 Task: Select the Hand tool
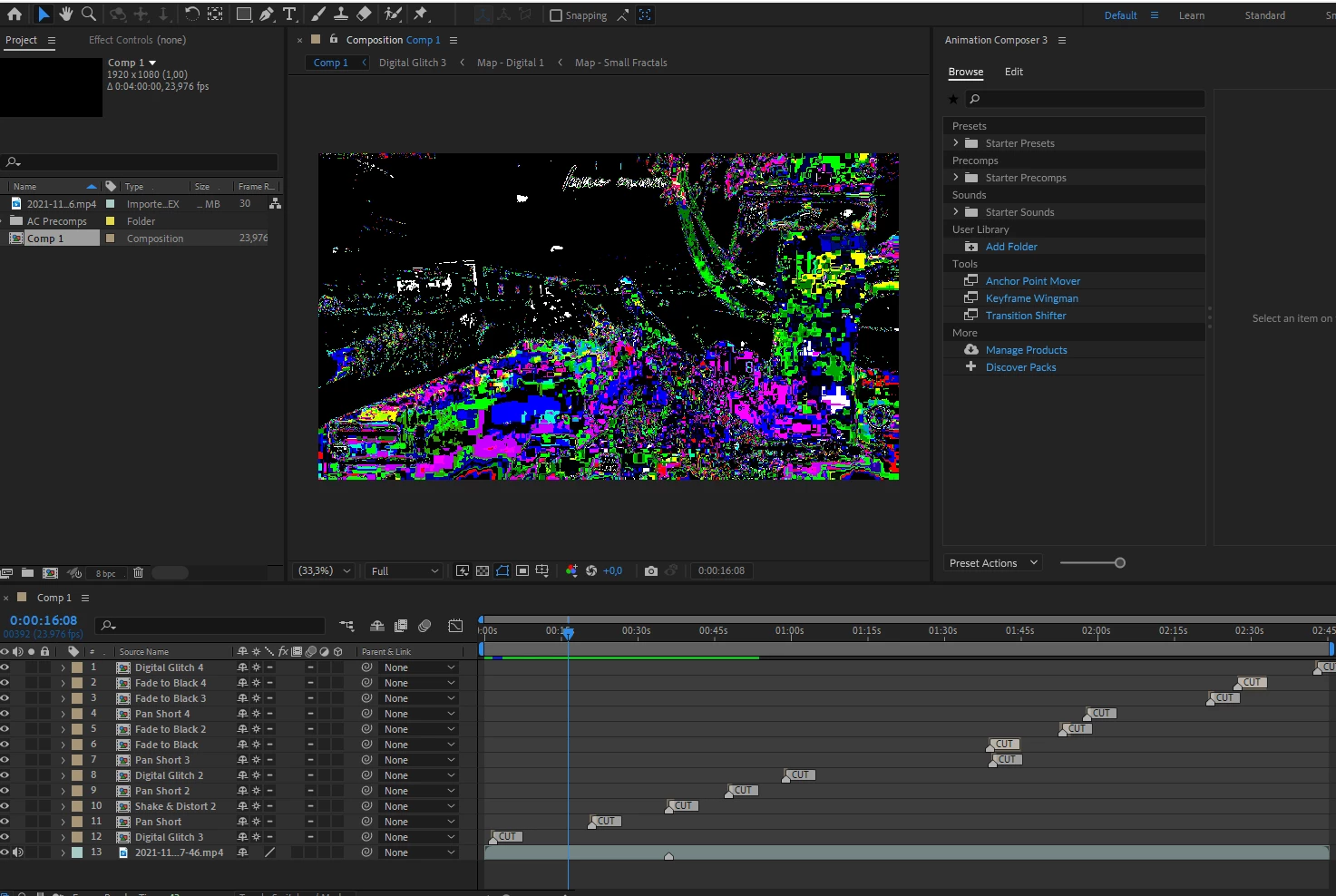point(66,15)
